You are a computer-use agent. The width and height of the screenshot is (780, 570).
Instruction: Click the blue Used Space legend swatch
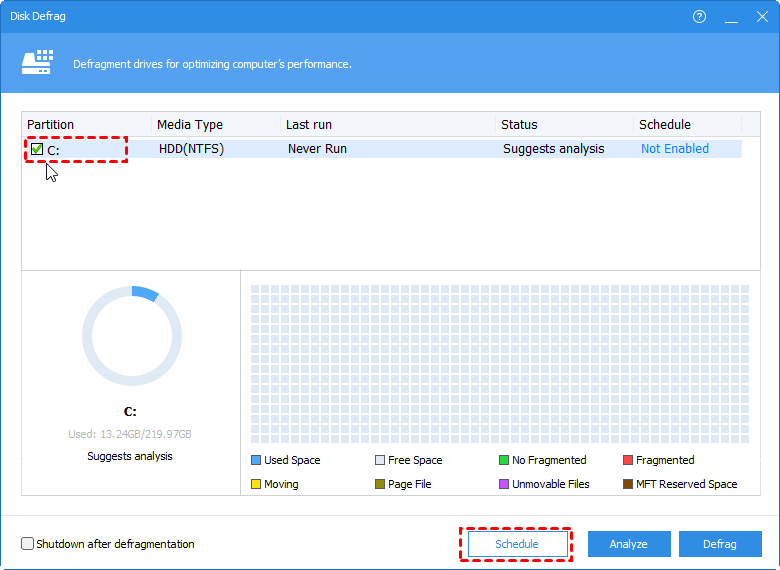[x=256, y=460]
